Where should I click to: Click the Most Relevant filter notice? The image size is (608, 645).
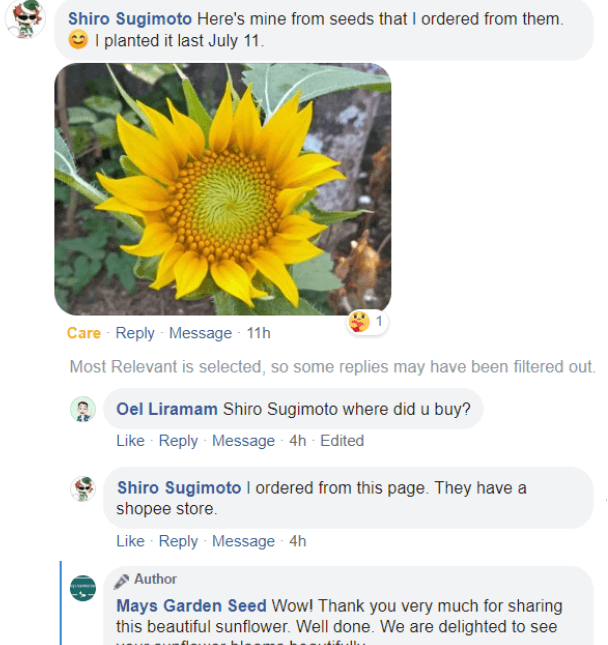tap(332, 367)
